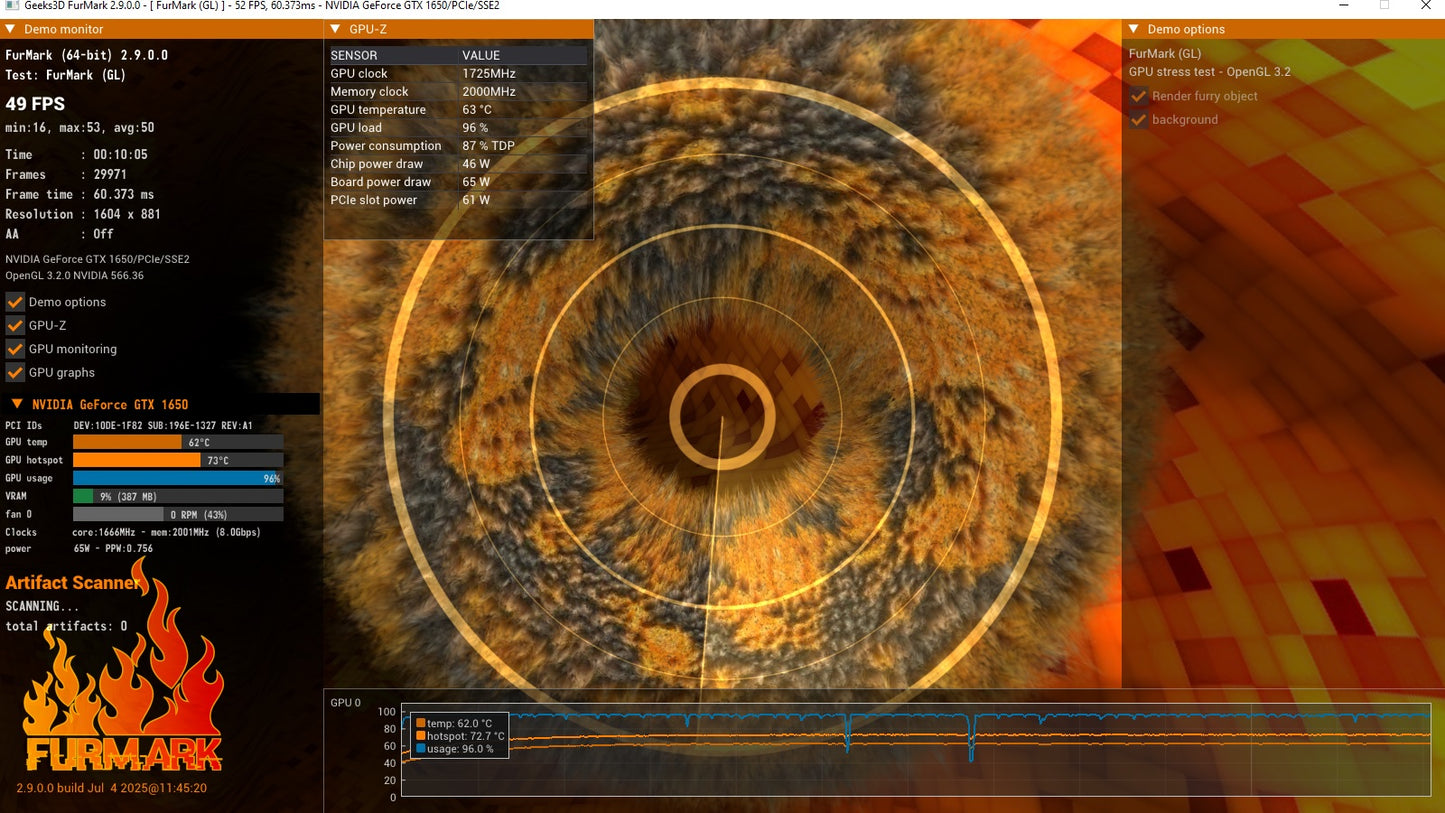Collapse the right Demo options panel

tap(1133, 29)
